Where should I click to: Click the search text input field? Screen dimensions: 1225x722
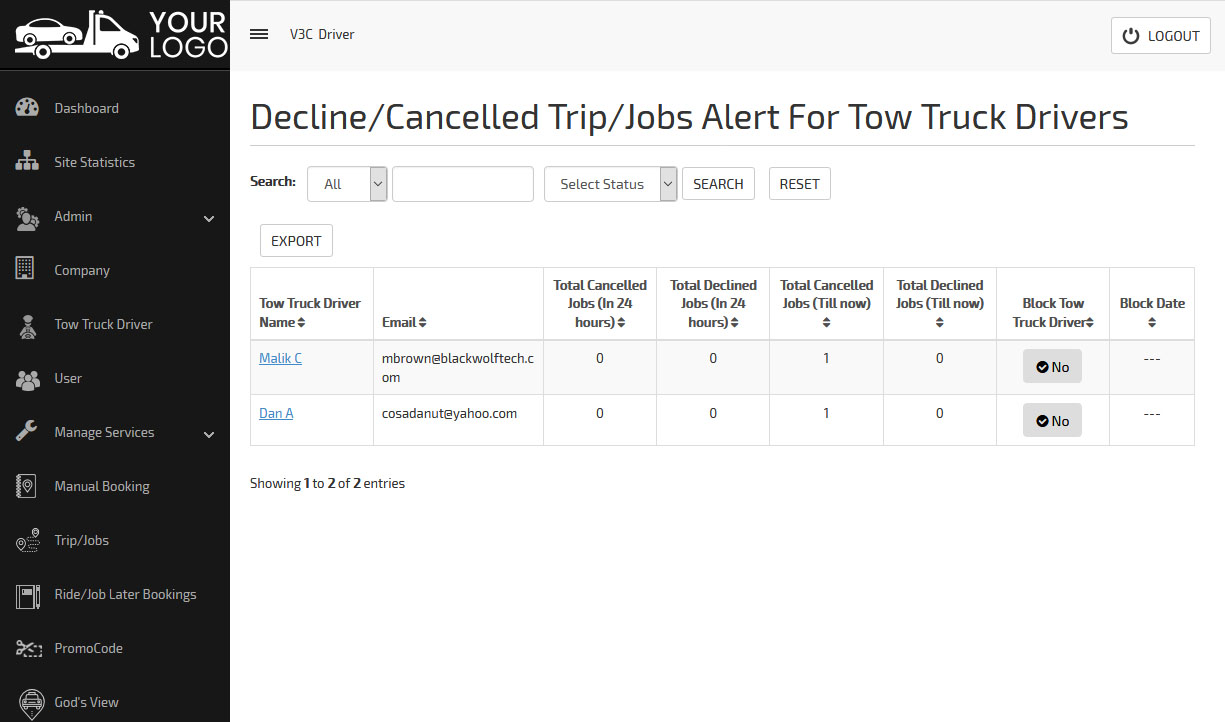(463, 184)
